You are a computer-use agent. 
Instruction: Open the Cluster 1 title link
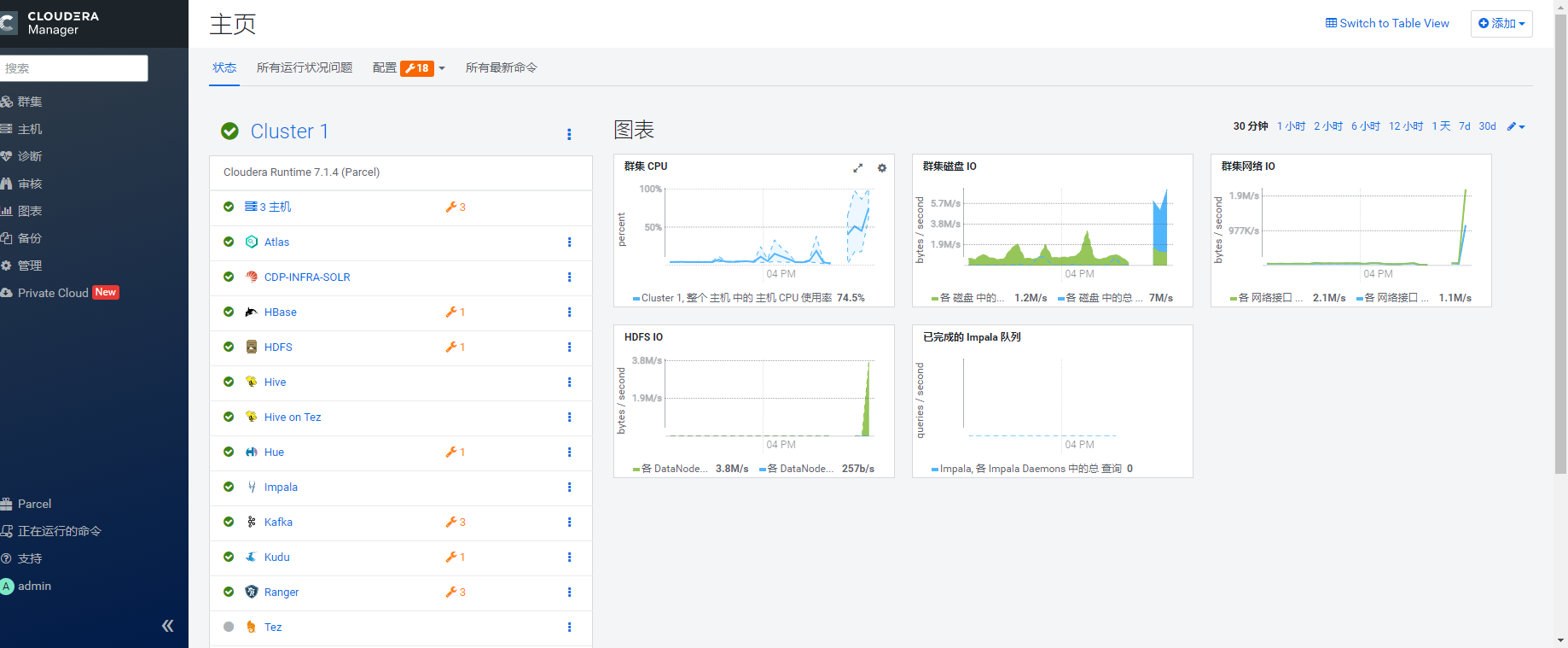[289, 131]
